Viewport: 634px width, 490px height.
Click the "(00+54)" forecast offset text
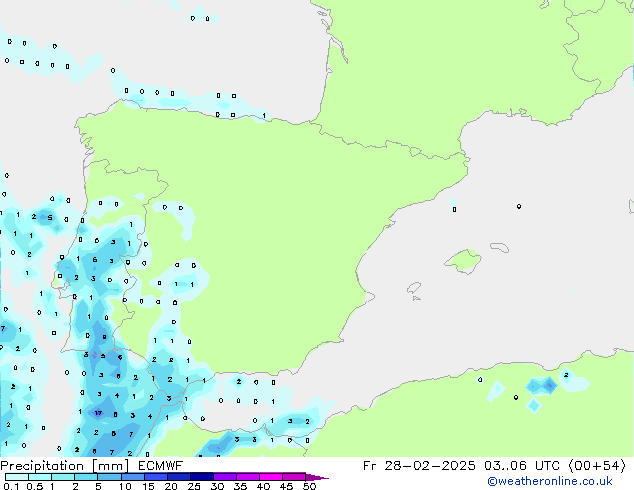coord(597,466)
